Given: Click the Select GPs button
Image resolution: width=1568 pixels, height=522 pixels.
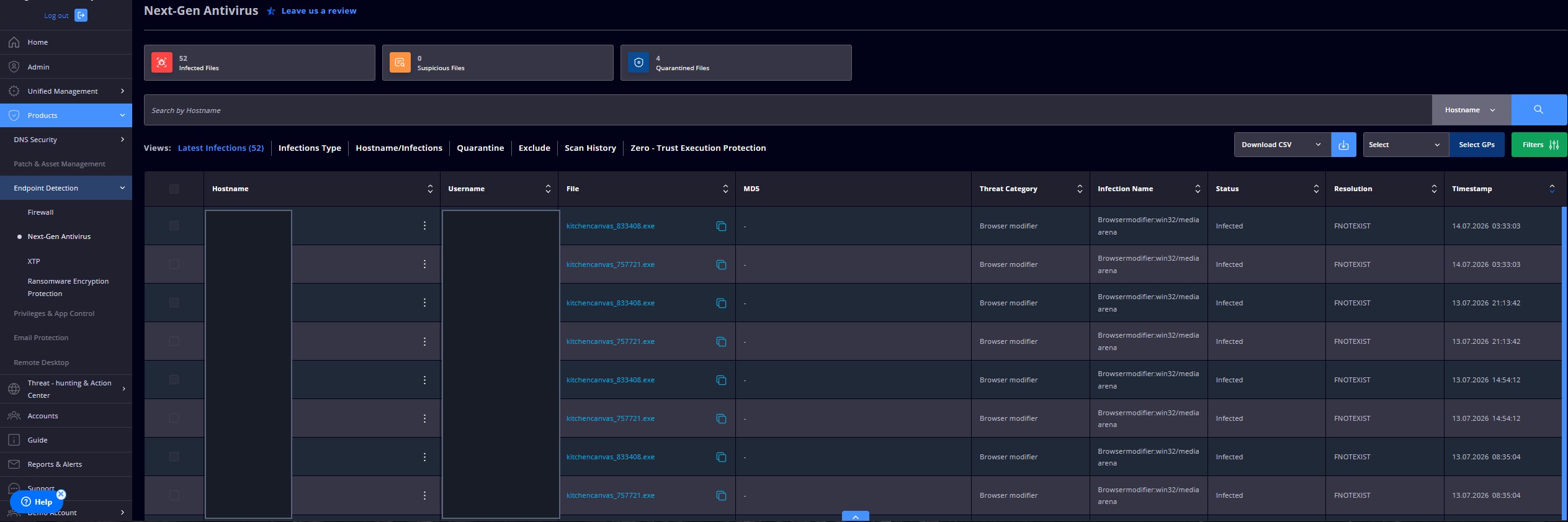Looking at the screenshot, I should [1477, 145].
